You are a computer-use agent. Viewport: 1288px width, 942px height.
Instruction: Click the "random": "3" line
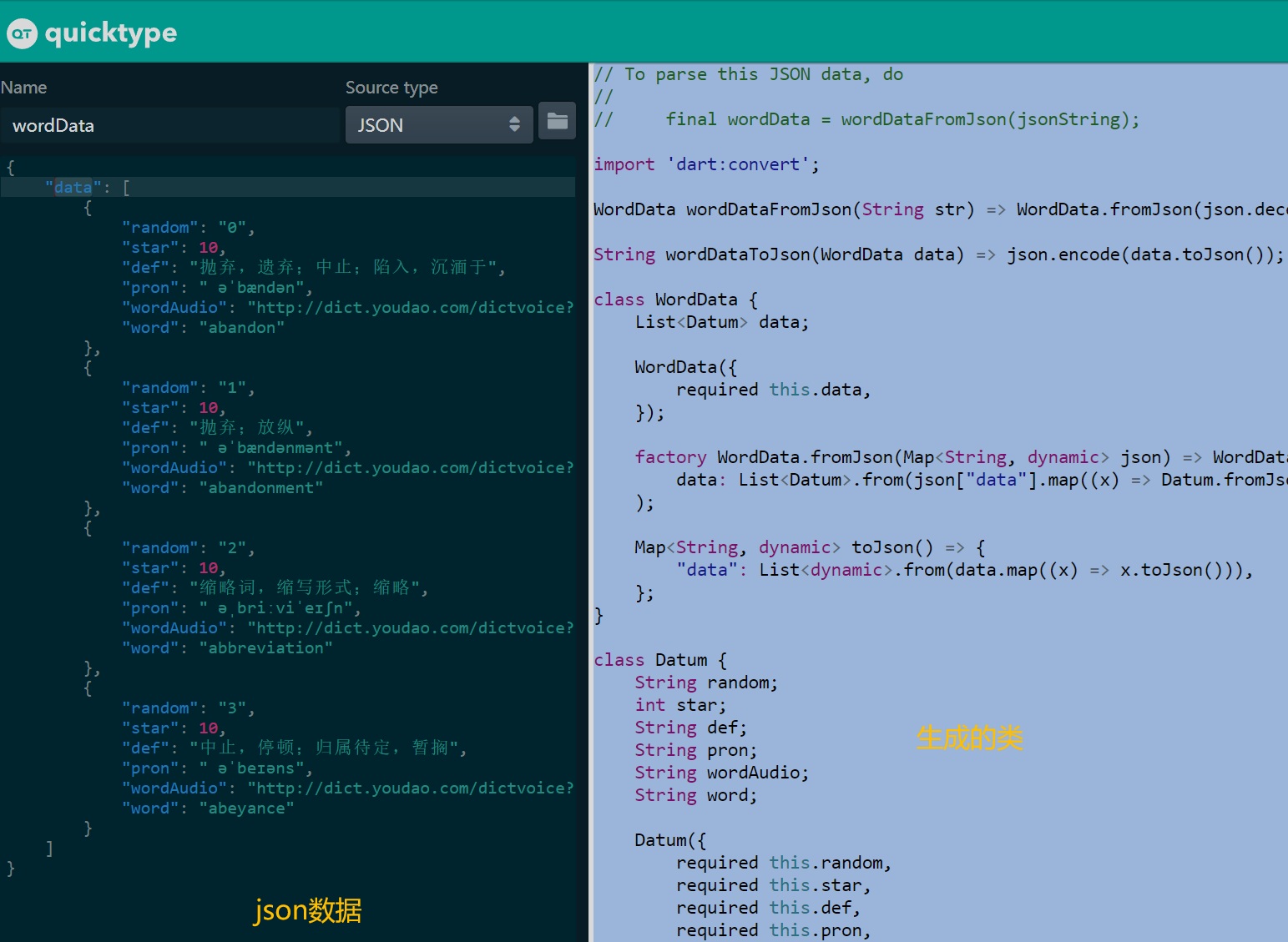(x=189, y=708)
